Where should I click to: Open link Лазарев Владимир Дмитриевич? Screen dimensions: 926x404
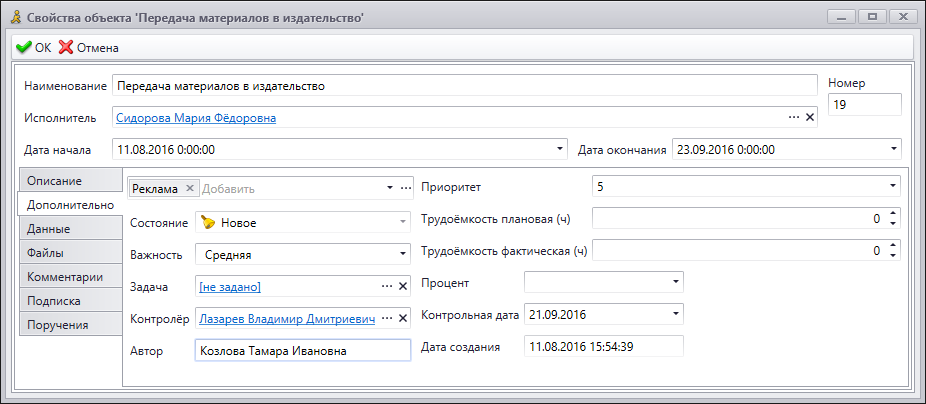[x=288, y=318]
